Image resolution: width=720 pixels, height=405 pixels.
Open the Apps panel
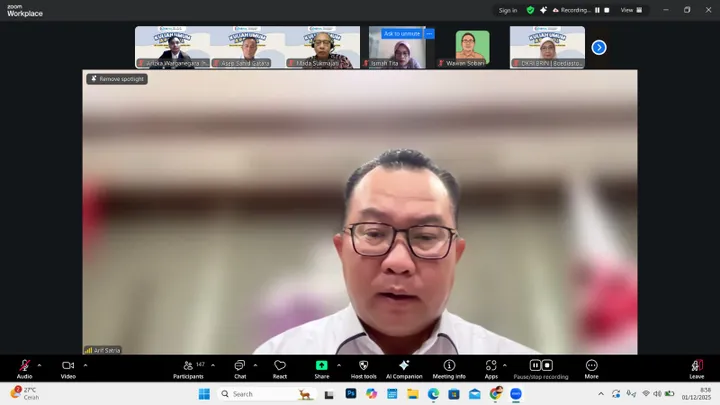point(491,366)
